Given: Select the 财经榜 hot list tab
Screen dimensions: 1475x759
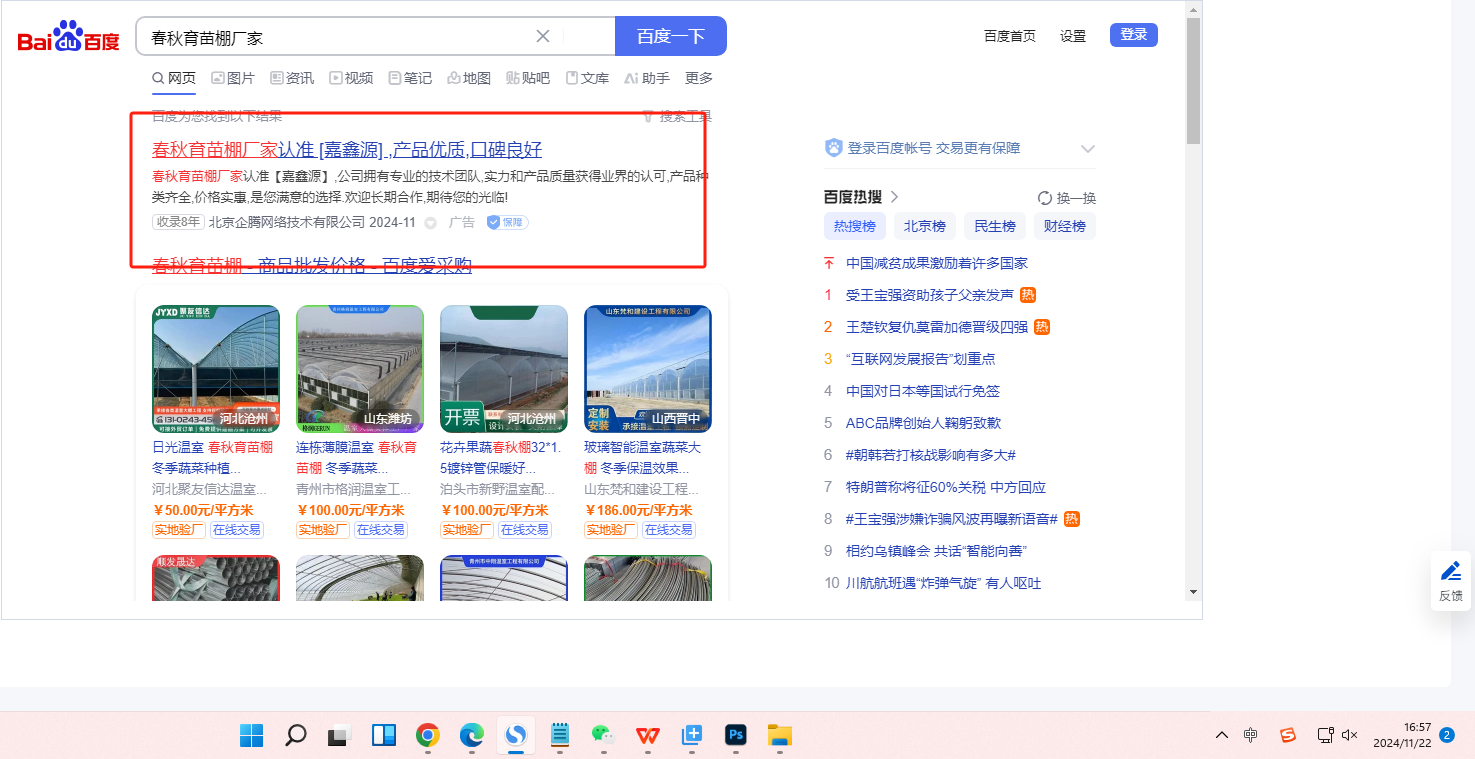Looking at the screenshot, I should click(1064, 226).
